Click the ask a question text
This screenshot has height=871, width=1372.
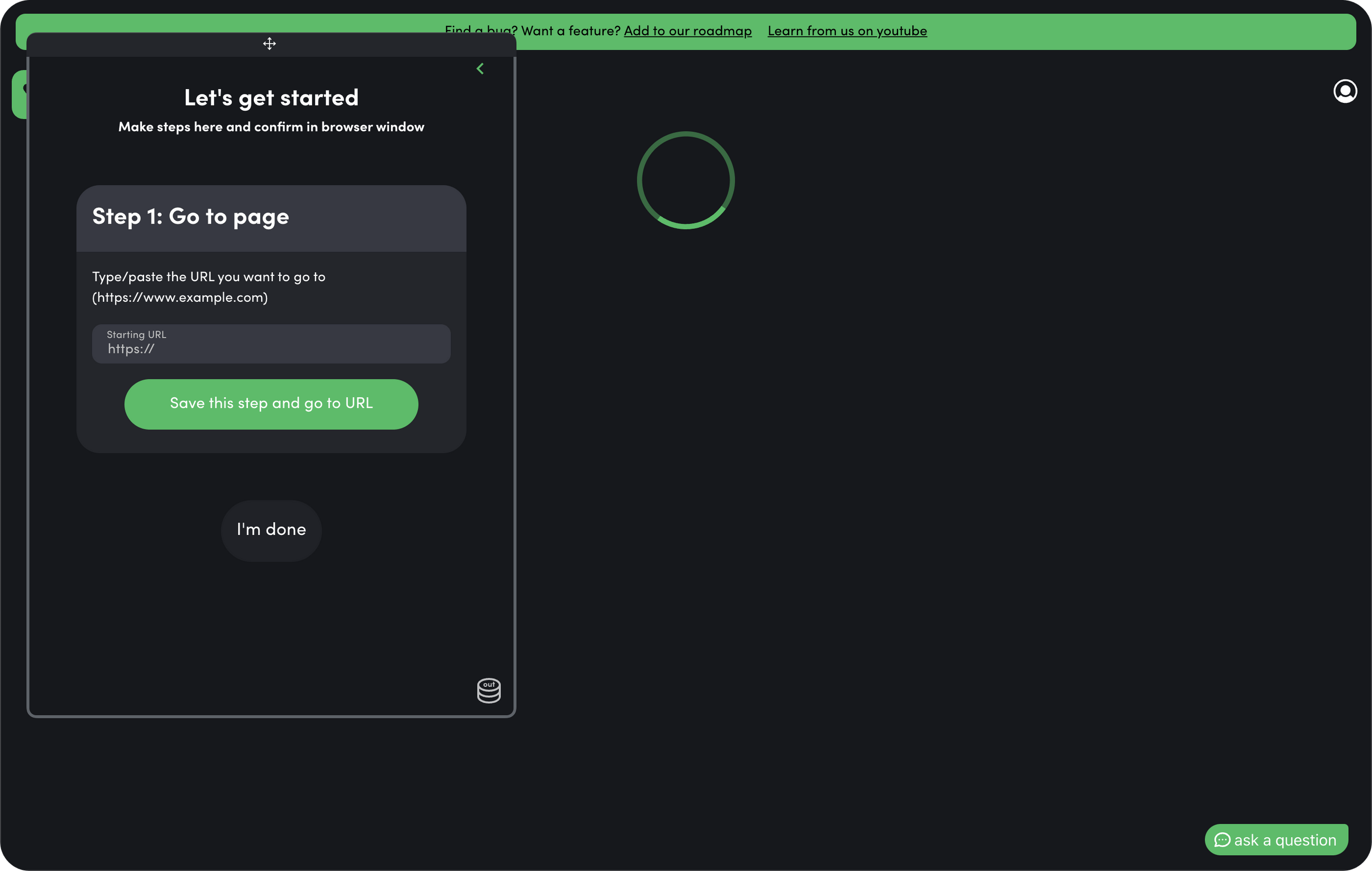click(x=1285, y=840)
